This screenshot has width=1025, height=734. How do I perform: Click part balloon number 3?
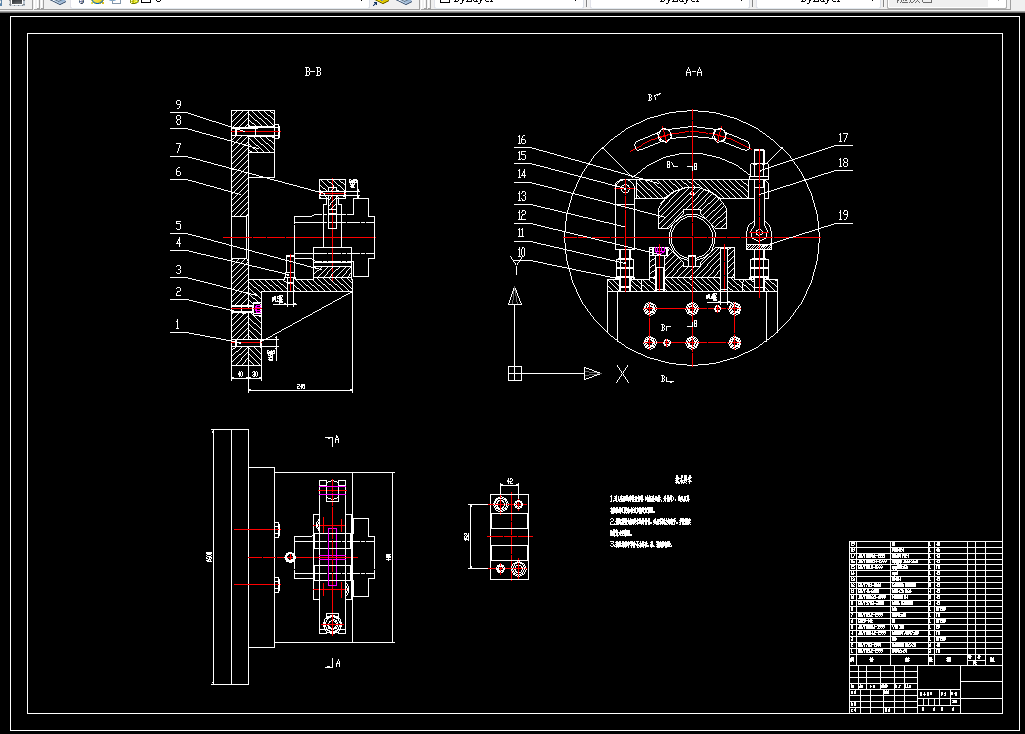click(178, 270)
